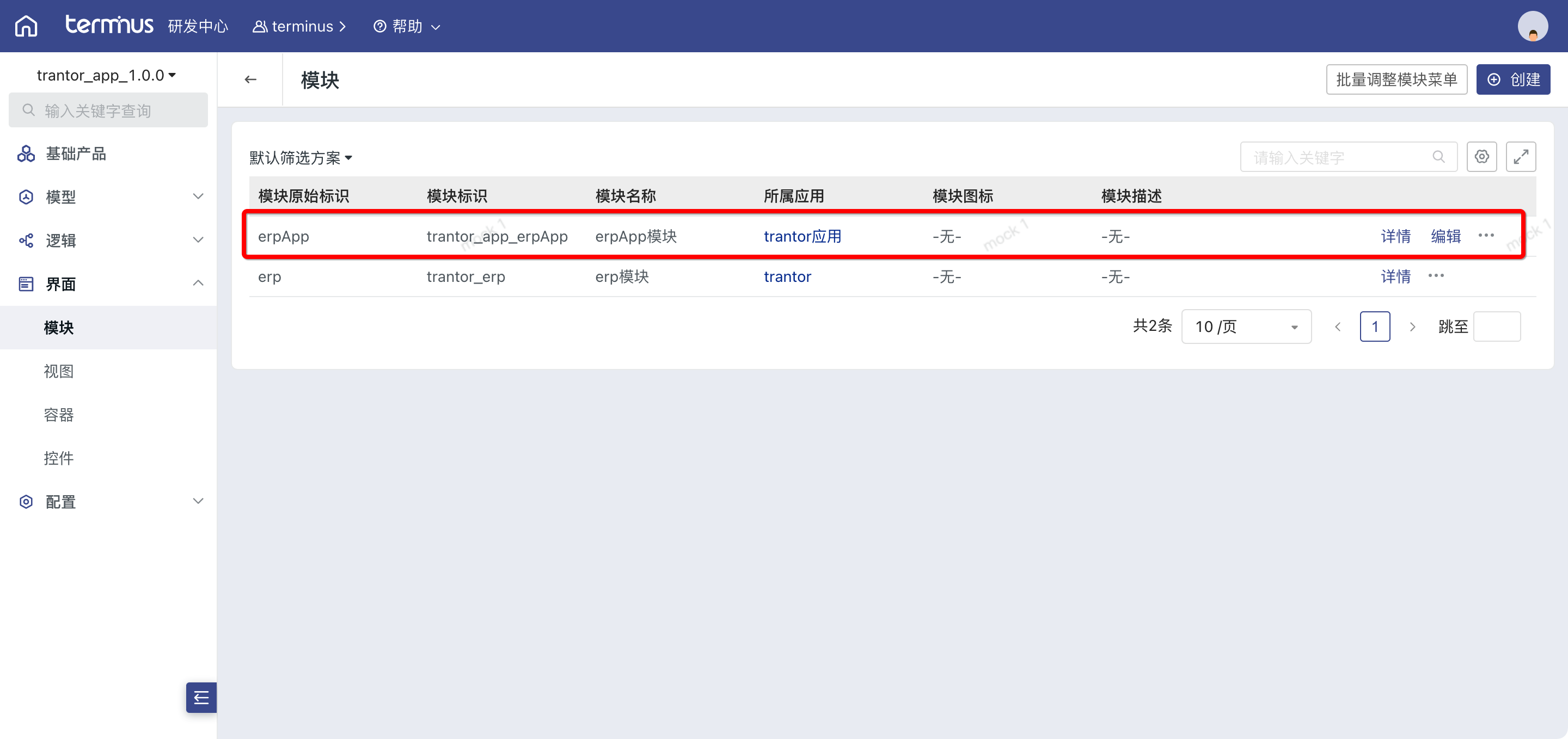Click 编辑 for the erpApp row
This screenshot has height=739, width=1568.
[x=1445, y=236]
